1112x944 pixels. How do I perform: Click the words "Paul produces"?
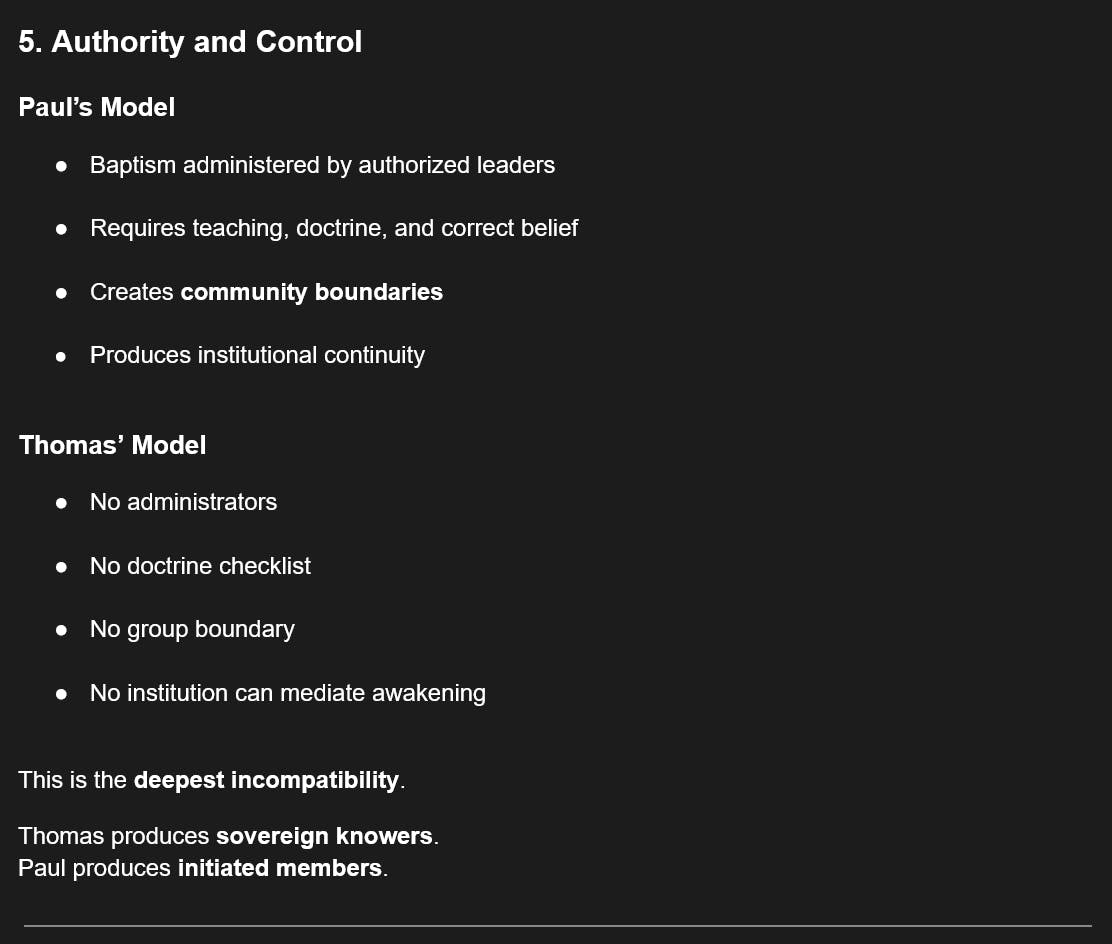point(95,868)
